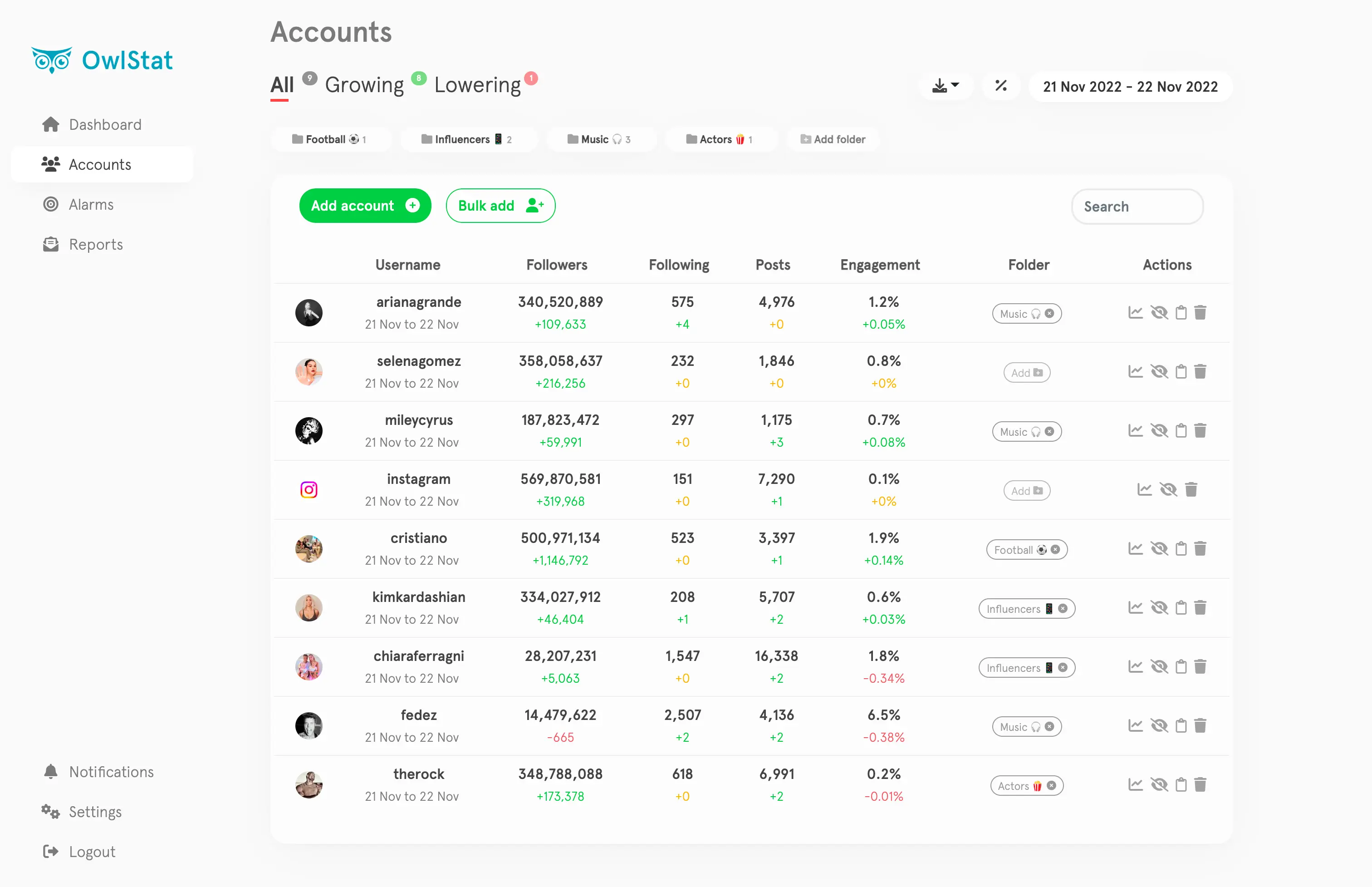The height and width of the screenshot is (887, 1372).
Task: Open chart for mileycyrus account
Action: (x=1135, y=431)
